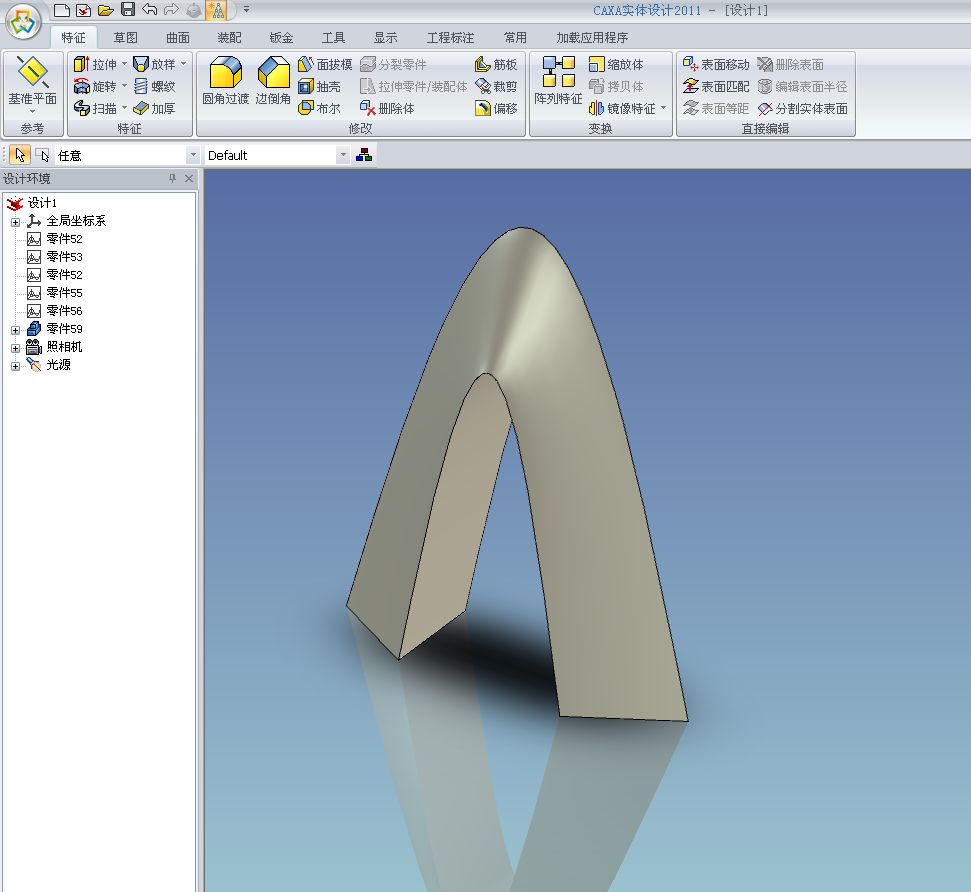Toggle the arrow selection mode button
The width and height of the screenshot is (971, 892).
(x=20, y=155)
